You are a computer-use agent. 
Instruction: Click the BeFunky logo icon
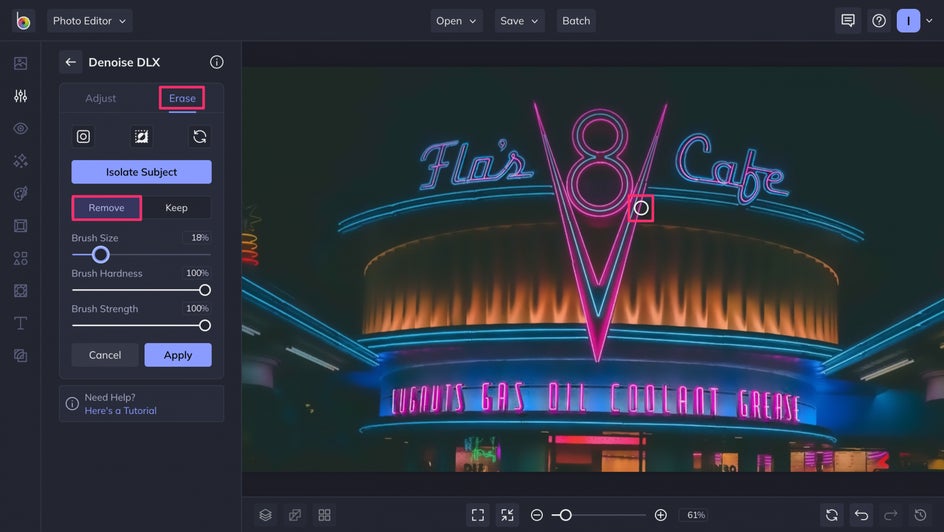[23, 21]
